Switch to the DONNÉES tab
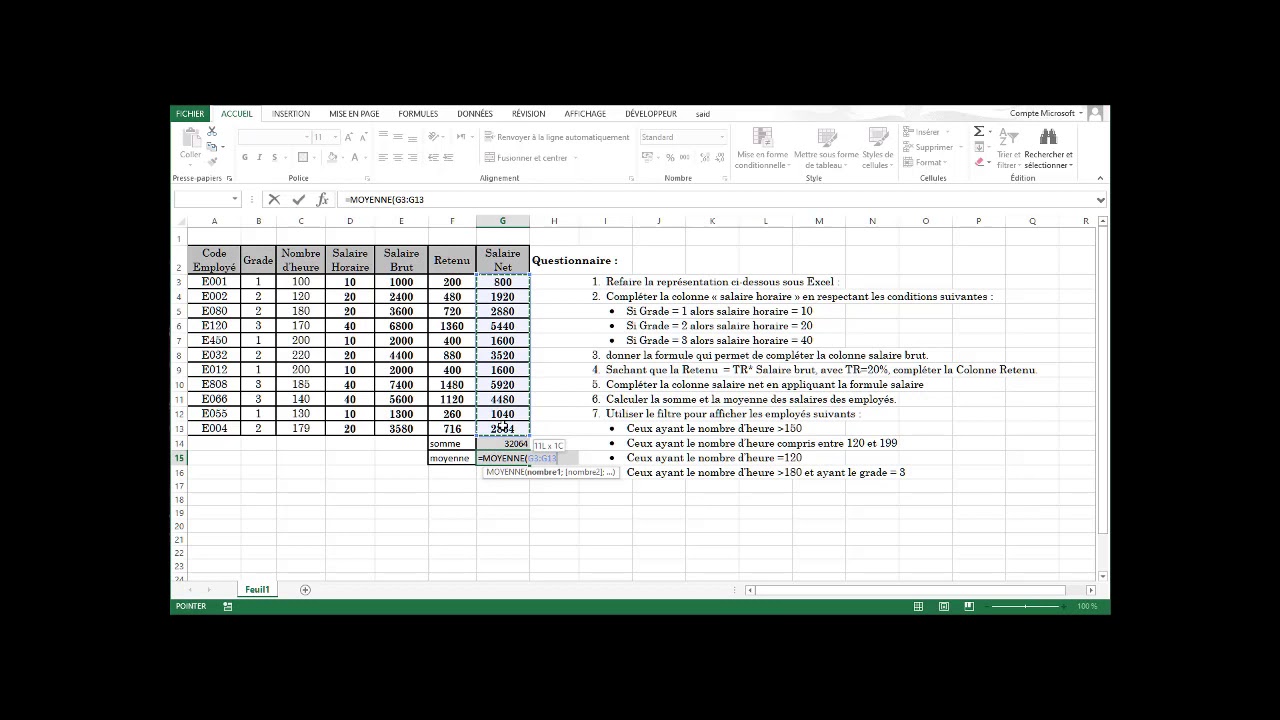This screenshot has height=720, width=1280. (475, 114)
